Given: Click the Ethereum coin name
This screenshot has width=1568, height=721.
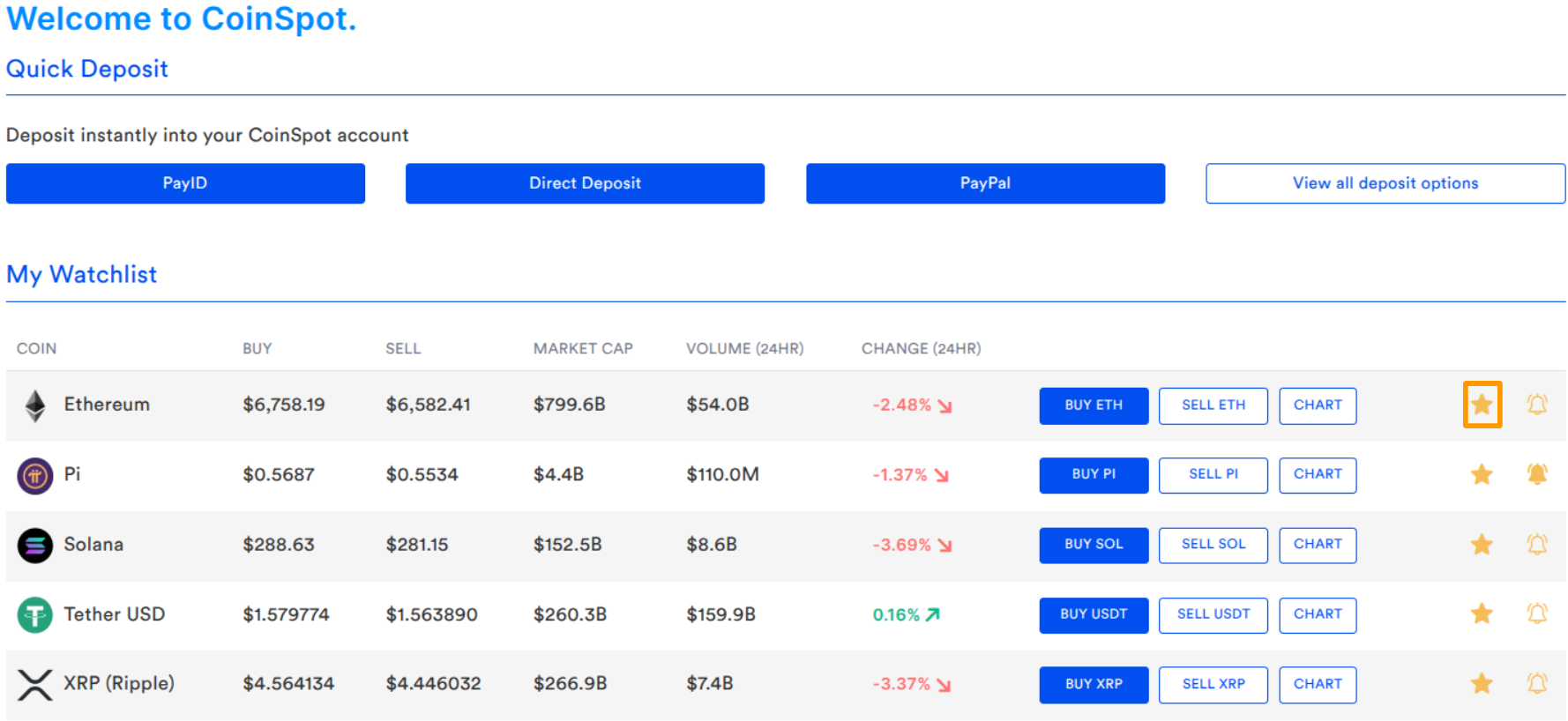Looking at the screenshot, I should (107, 405).
